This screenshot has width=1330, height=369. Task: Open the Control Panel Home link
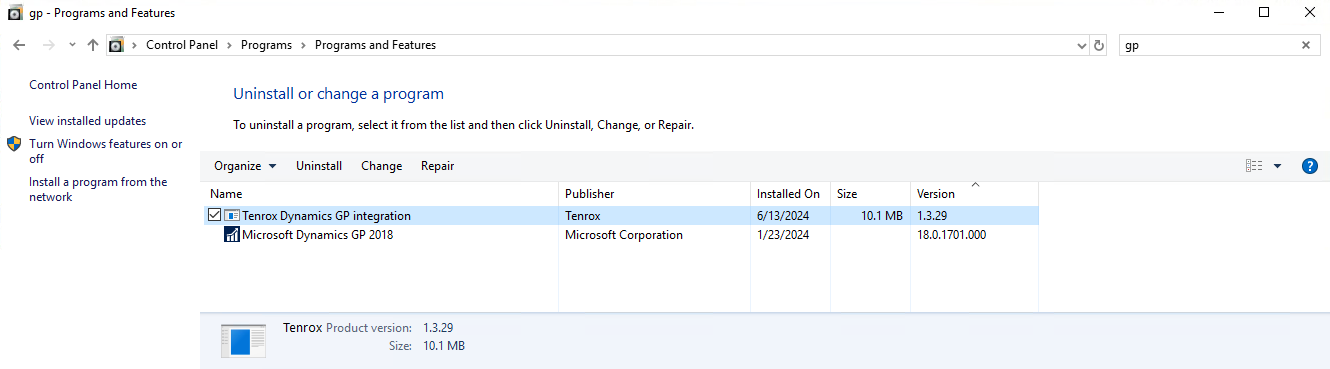tap(83, 85)
